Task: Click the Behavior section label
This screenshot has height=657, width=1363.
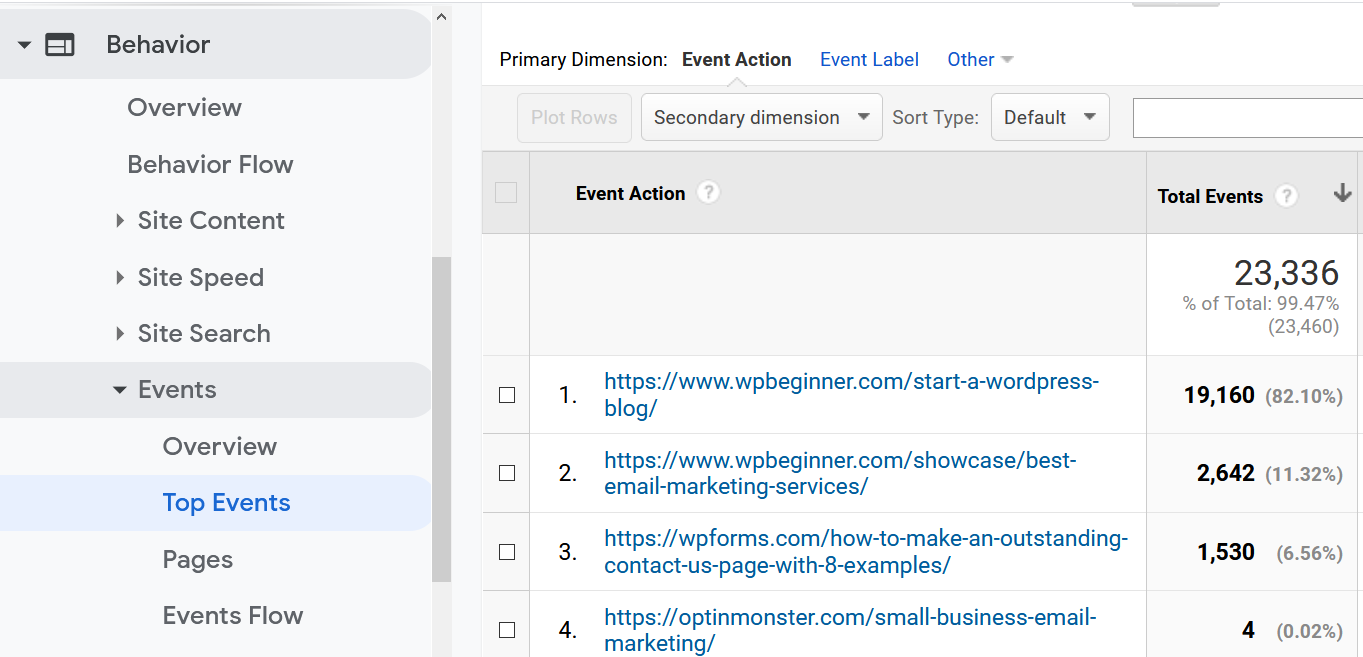Action: (158, 45)
